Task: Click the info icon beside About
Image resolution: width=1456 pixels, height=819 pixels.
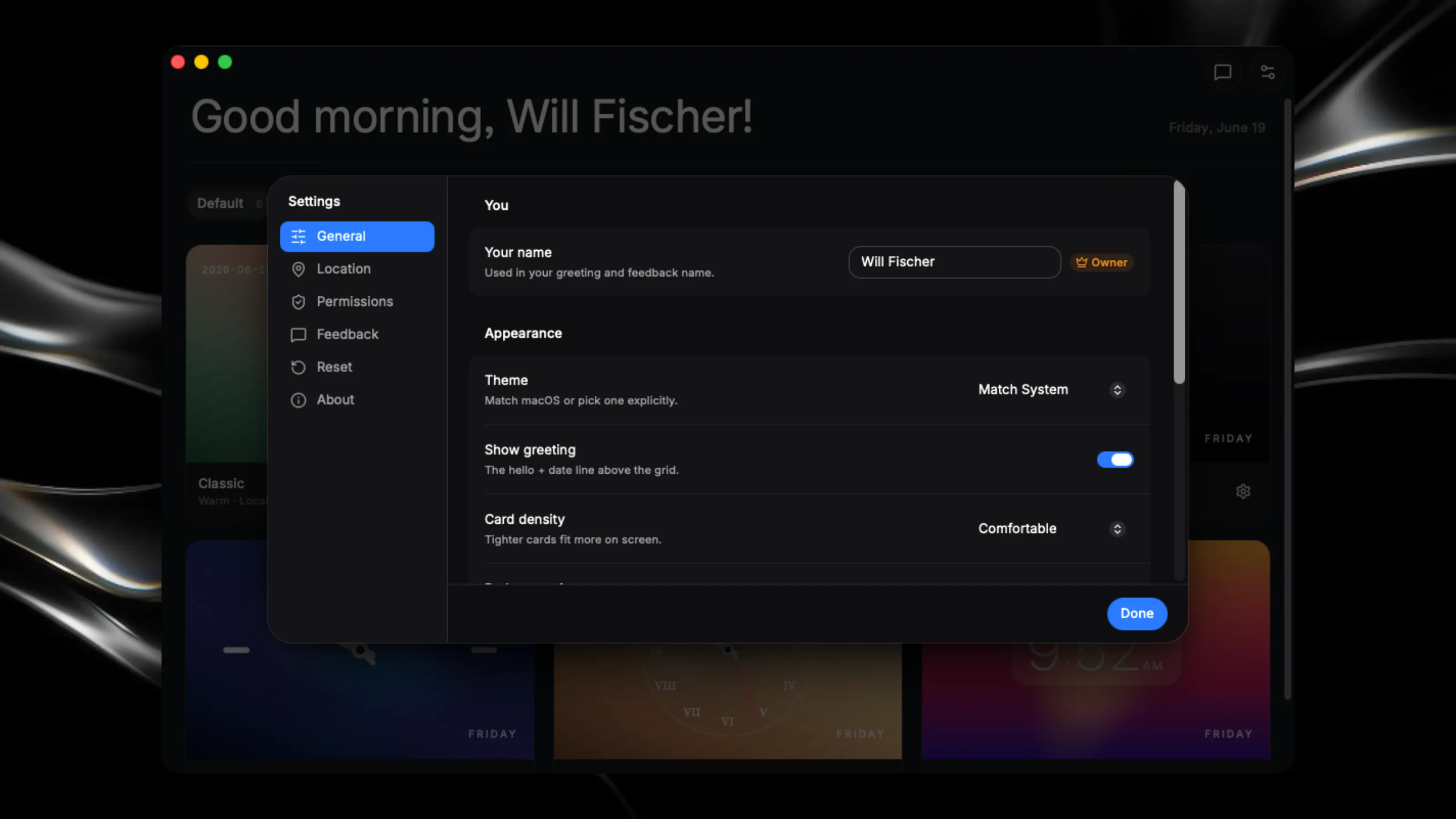Action: [x=298, y=400]
